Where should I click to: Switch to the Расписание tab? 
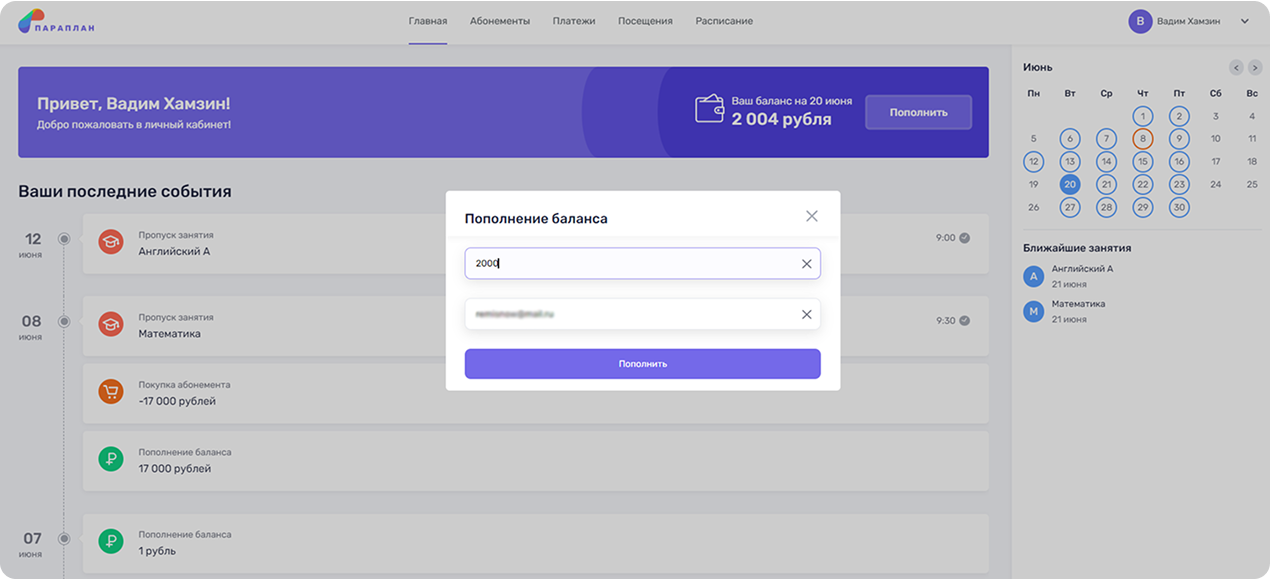coord(724,21)
